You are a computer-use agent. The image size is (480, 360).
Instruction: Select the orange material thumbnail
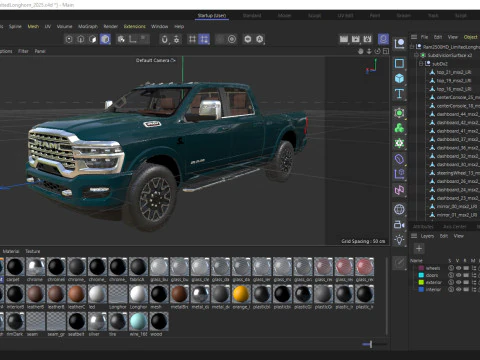[241, 294]
